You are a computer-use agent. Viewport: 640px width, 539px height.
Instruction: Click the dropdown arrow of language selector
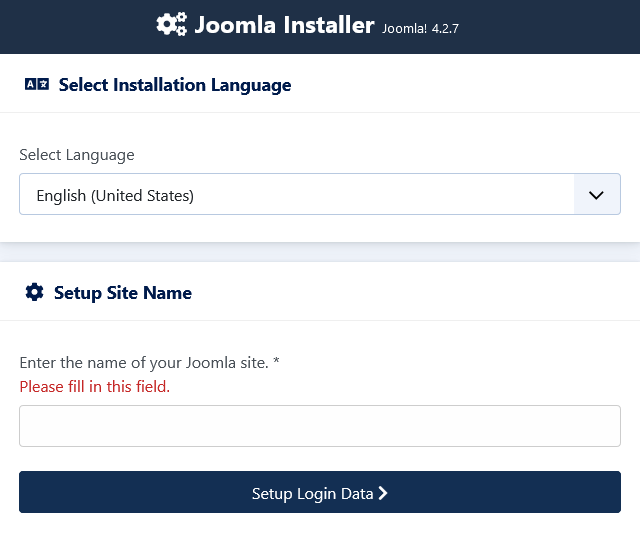tap(596, 195)
